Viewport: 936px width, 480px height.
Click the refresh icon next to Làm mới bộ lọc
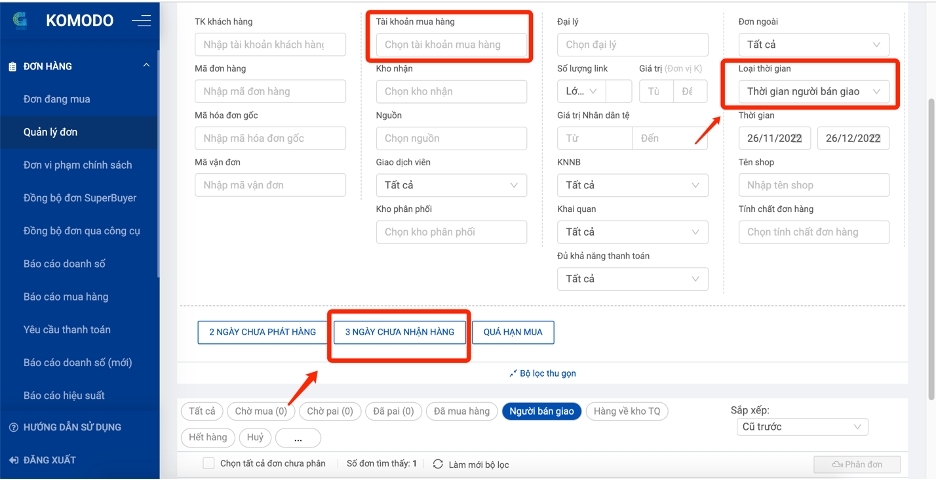pos(437,464)
